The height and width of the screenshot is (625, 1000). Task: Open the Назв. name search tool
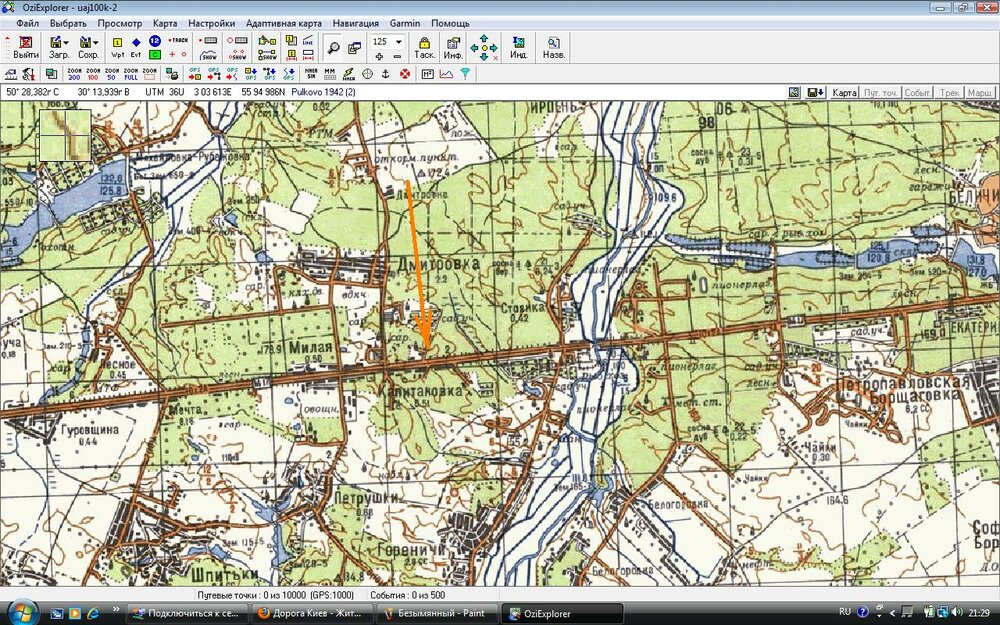(553, 47)
